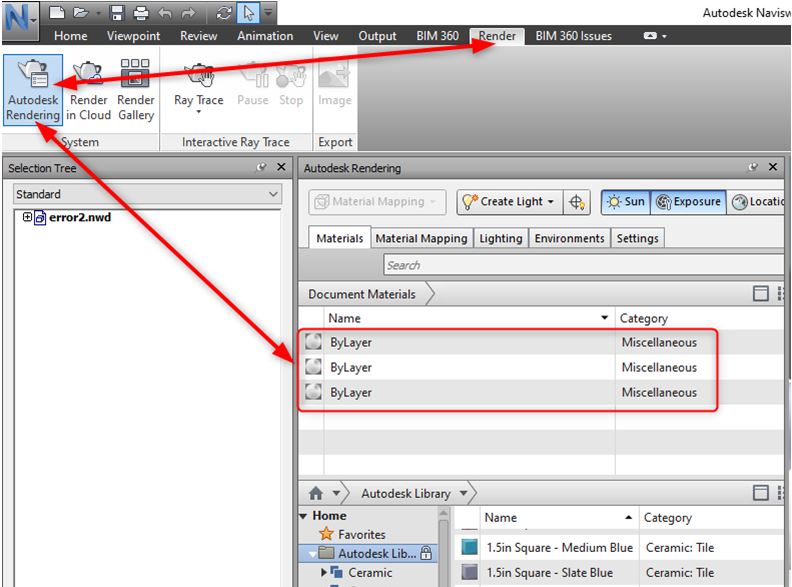Click the Redo arrow icon
Screen dimensions: 792x587
pos(188,13)
